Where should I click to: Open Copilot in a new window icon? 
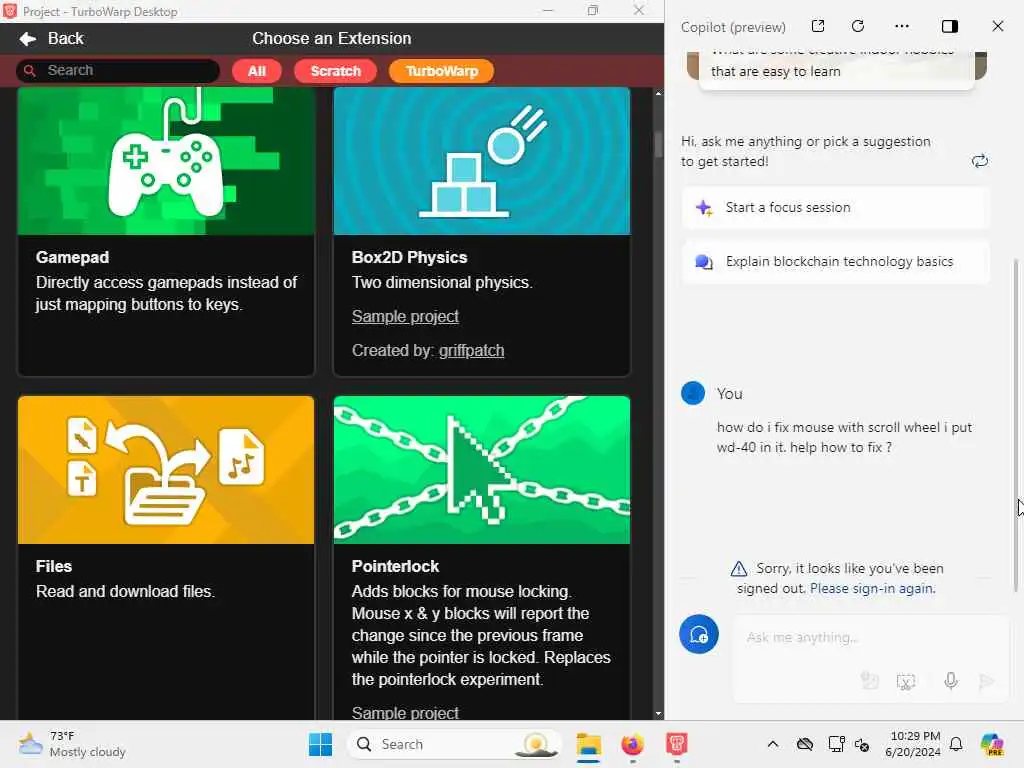coord(818,26)
